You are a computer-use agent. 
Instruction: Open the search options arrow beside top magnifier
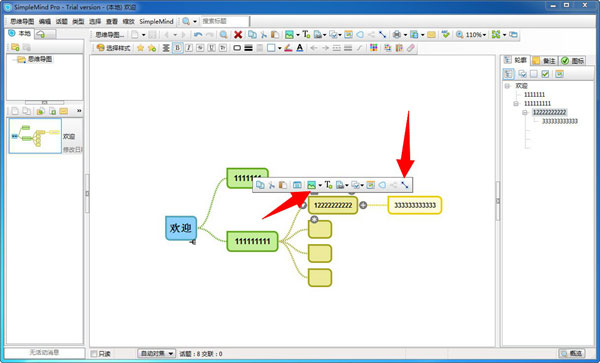pos(195,21)
